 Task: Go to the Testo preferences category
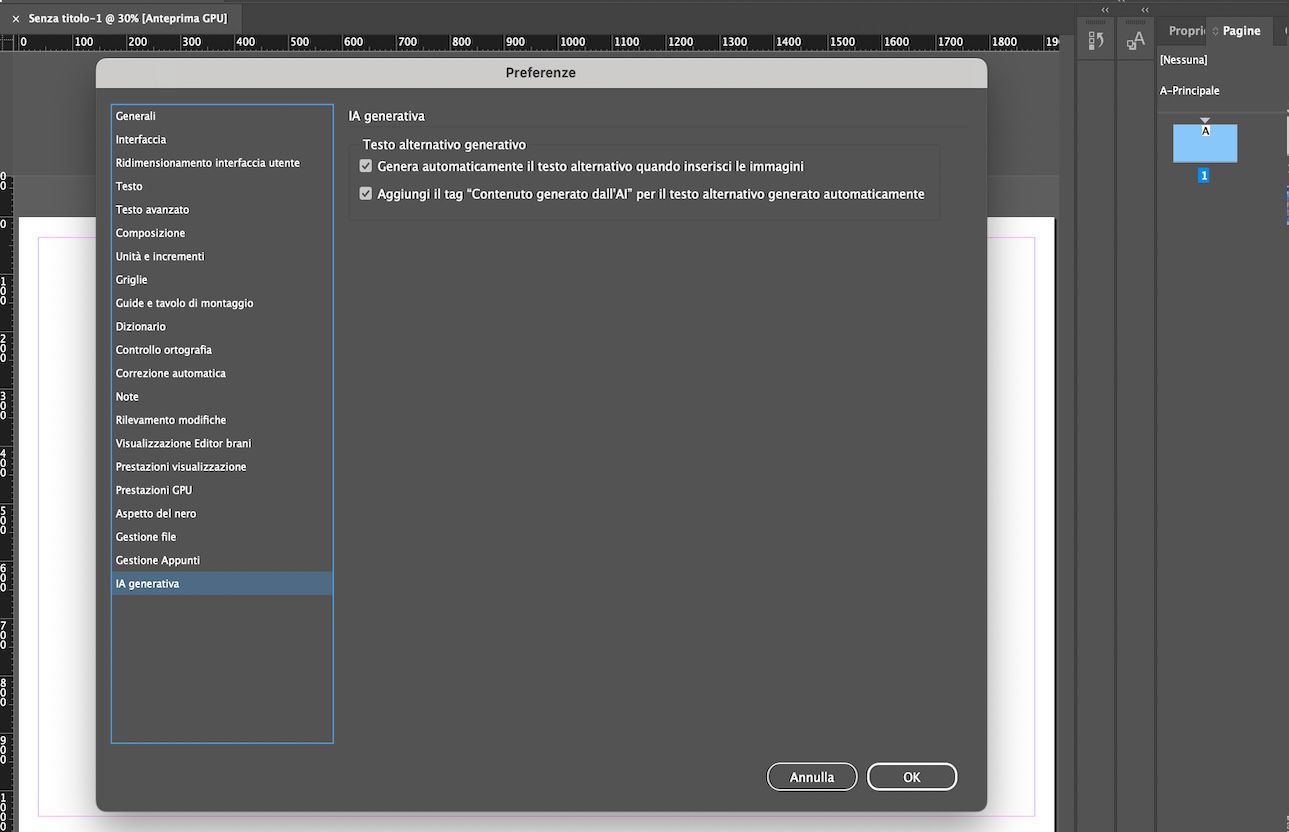(222, 186)
